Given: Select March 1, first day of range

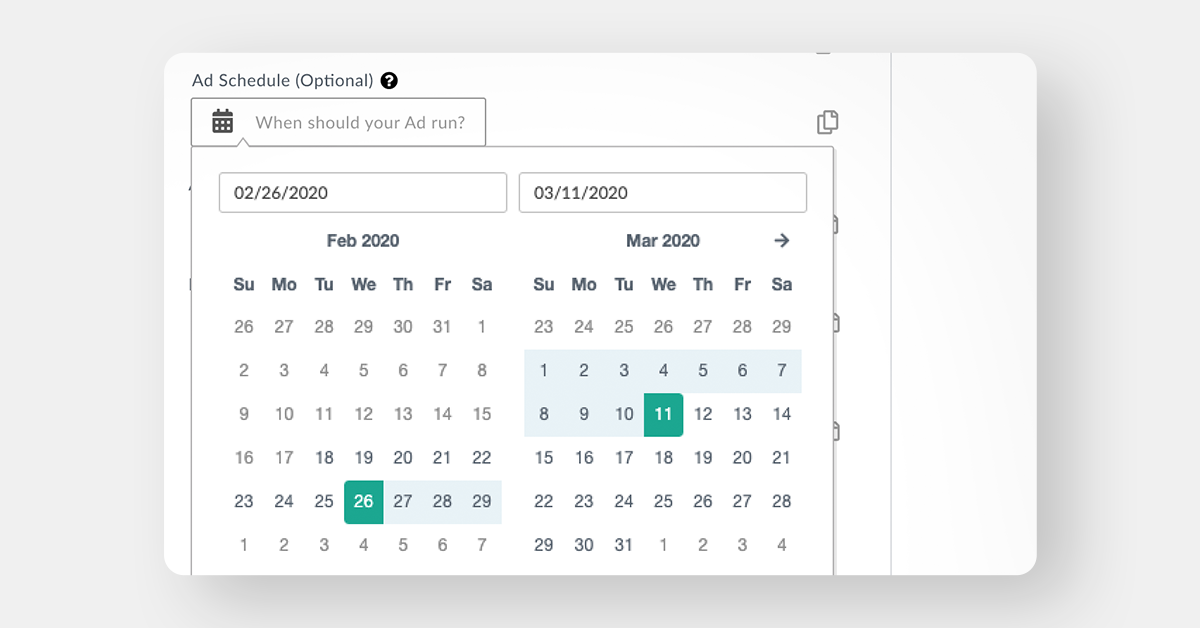Looking at the screenshot, I should coord(544,370).
